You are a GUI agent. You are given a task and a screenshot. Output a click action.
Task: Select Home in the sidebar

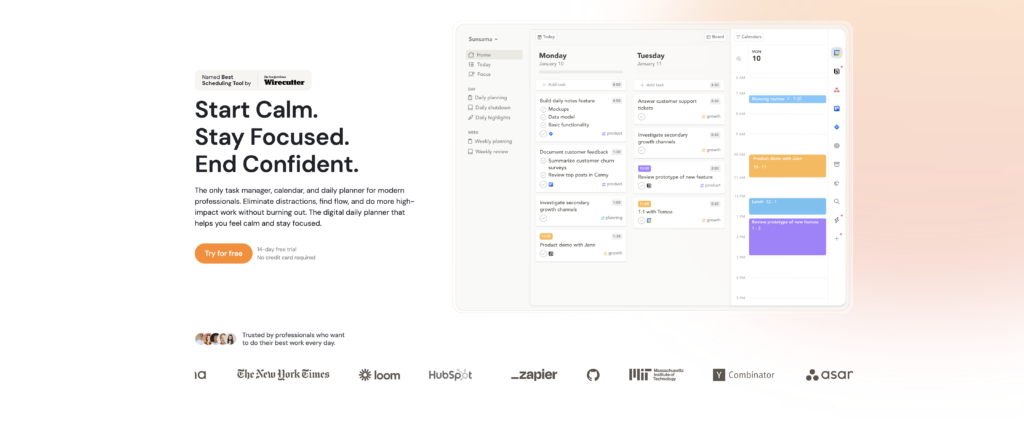point(494,55)
